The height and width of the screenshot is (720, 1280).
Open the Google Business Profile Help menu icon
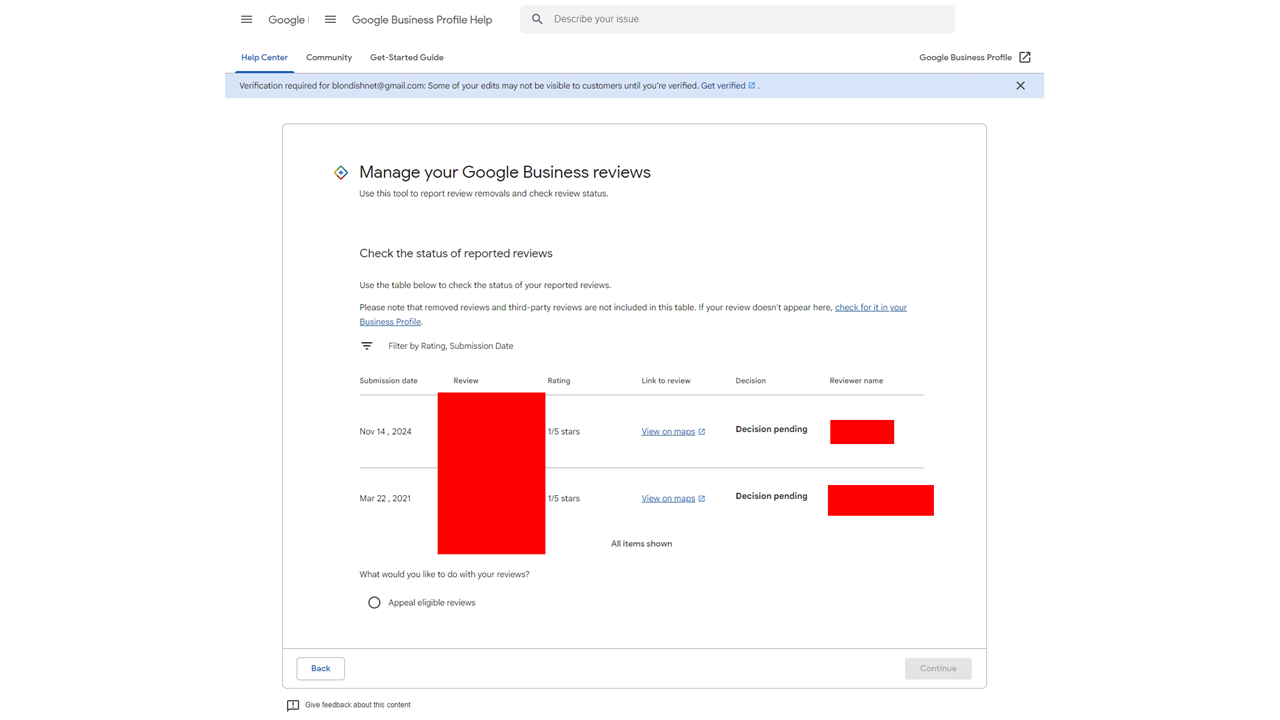click(330, 19)
